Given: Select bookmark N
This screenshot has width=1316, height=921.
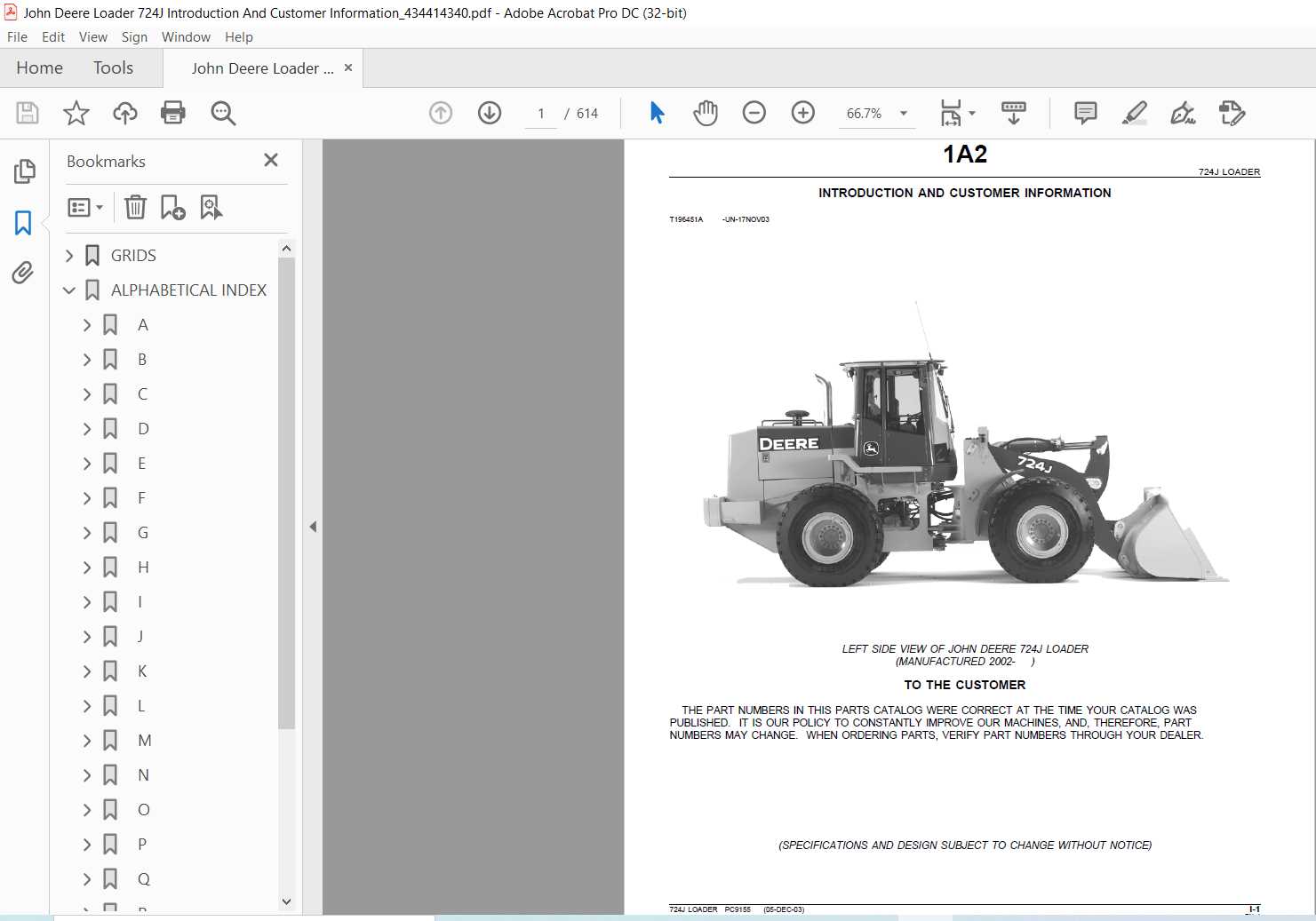Looking at the screenshot, I should tap(143, 775).
